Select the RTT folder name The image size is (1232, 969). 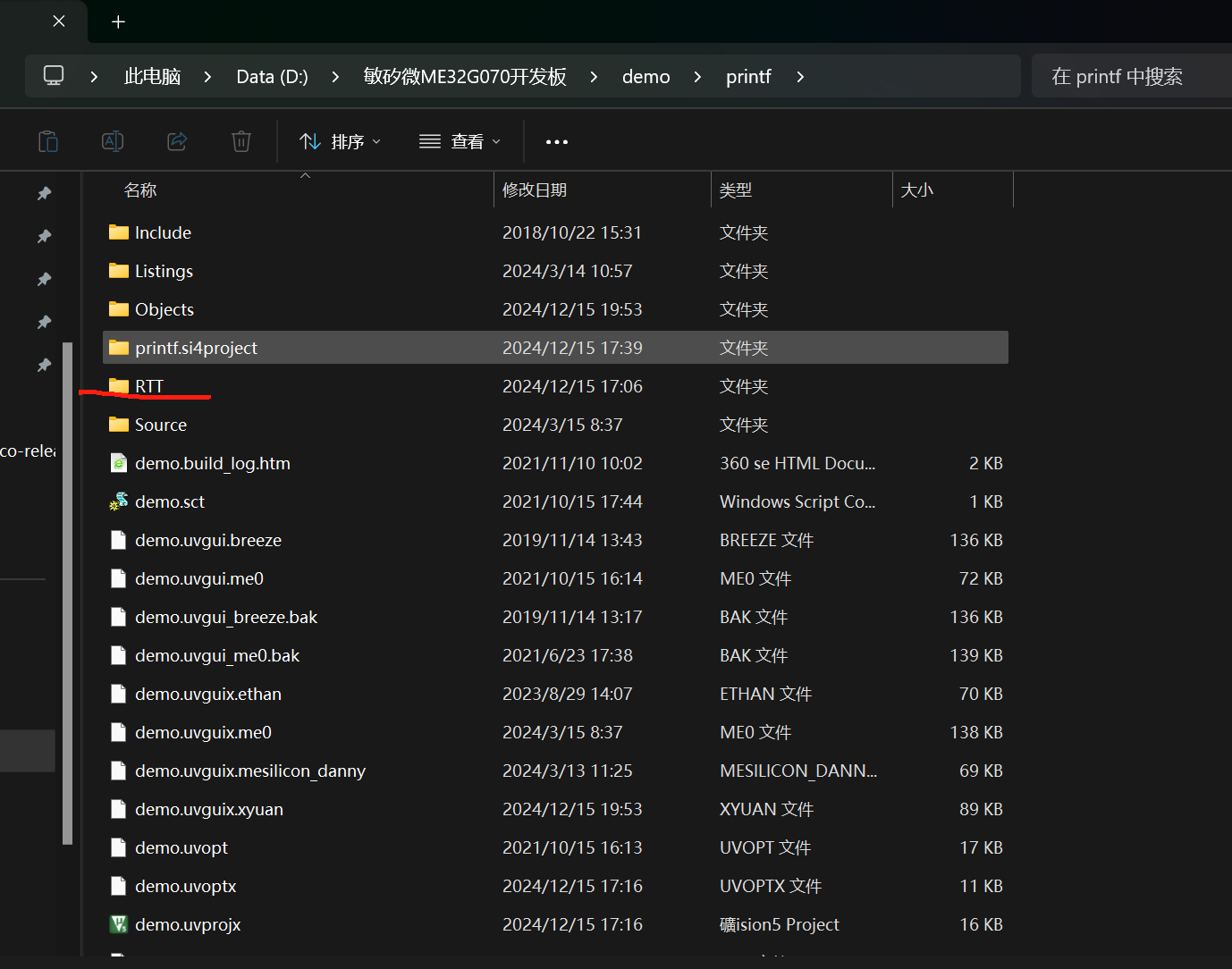(x=149, y=386)
